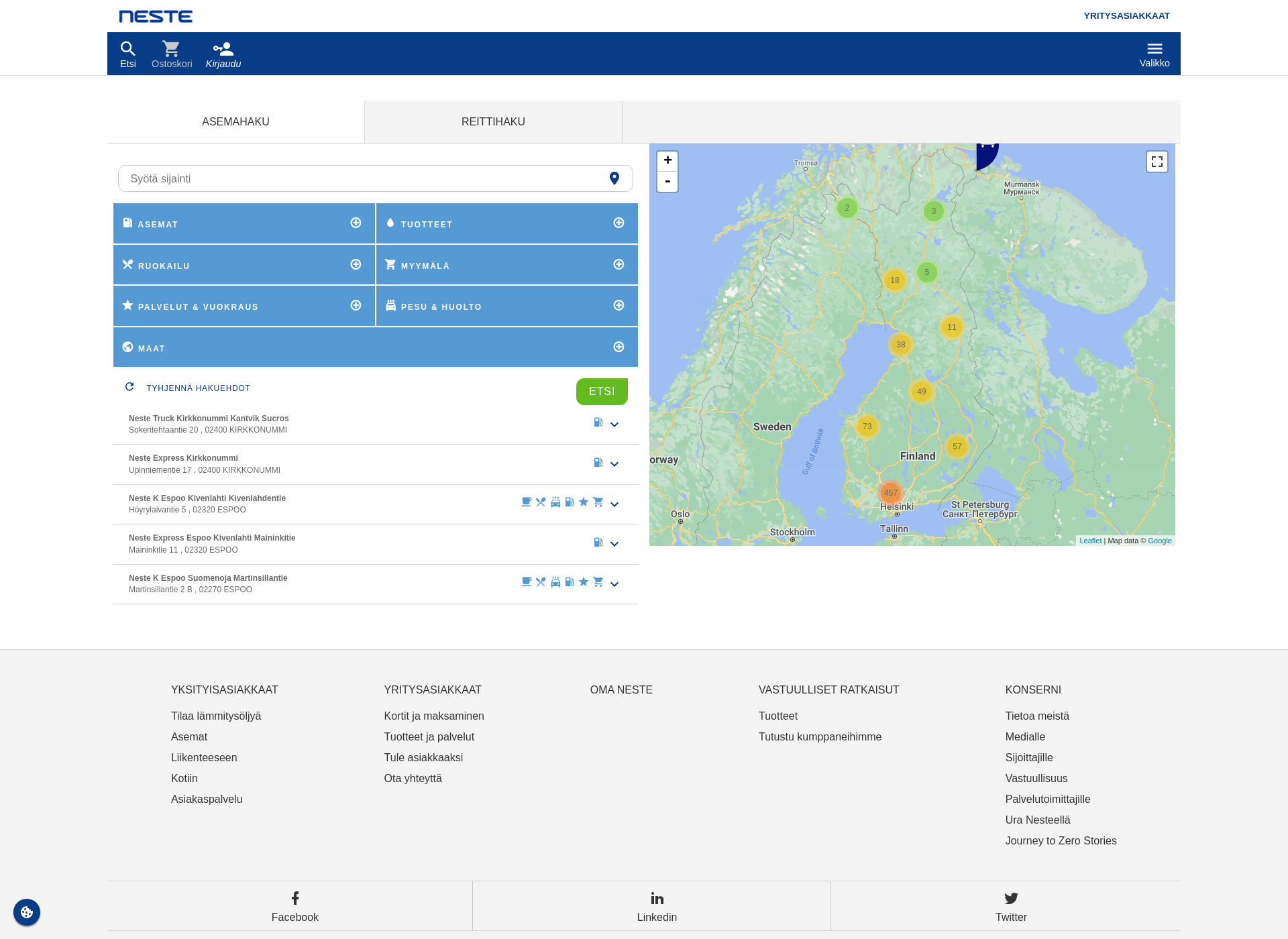Expand the ASEMAT filter section
Screen dimensions: 1288x939
point(356,223)
